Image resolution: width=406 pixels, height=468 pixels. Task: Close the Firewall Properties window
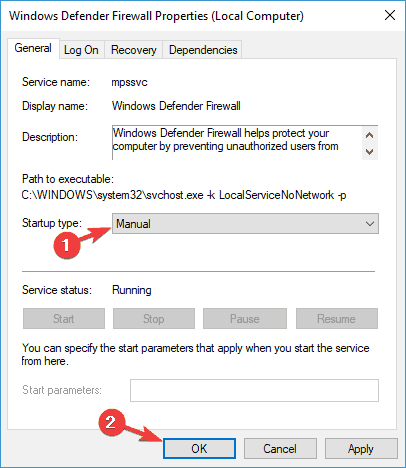coord(390,15)
